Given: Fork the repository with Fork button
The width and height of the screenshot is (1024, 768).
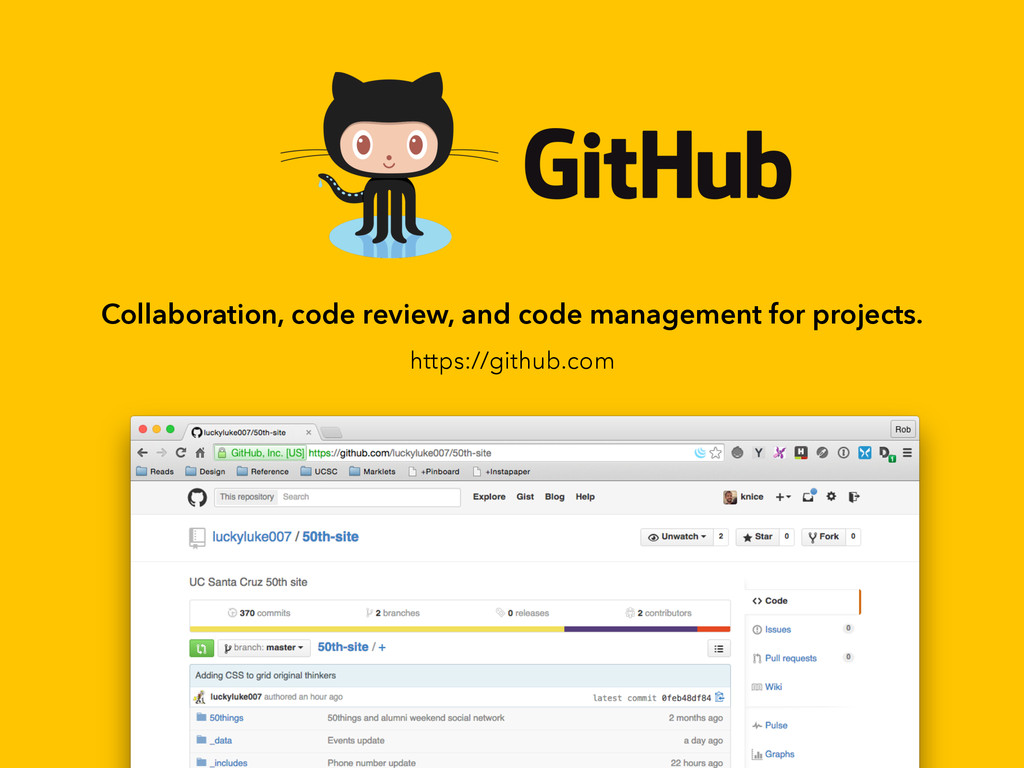Looking at the screenshot, I should tap(824, 537).
